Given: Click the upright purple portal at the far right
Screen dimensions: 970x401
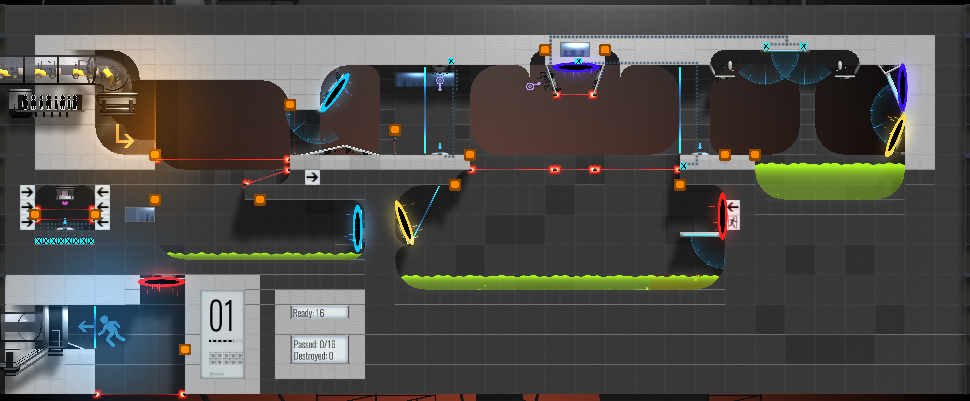Looking at the screenshot, I should pyautogui.click(x=902, y=87).
